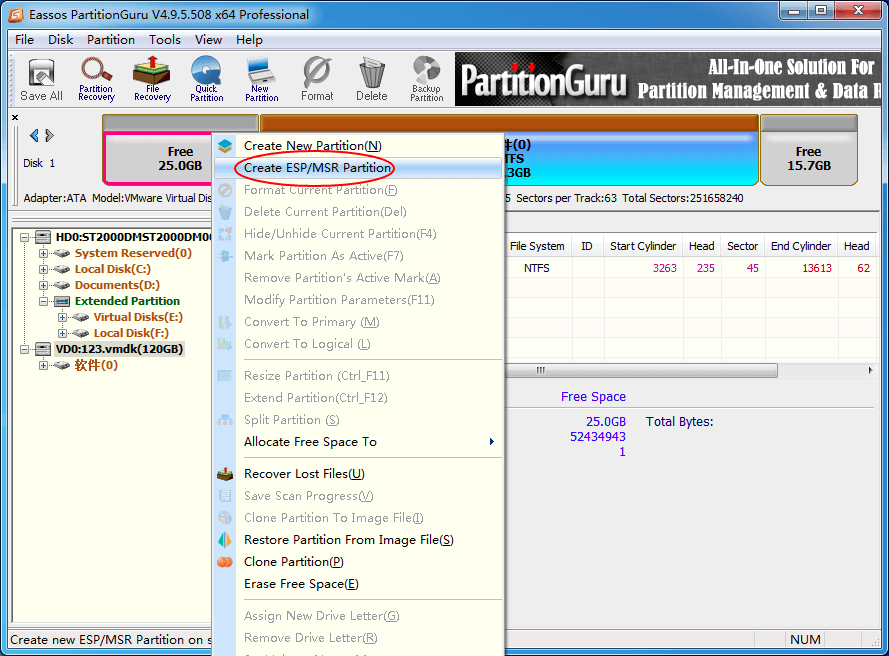Go to previous disk arrow
Screen dimensions: 889x656
(x=34, y=136)
